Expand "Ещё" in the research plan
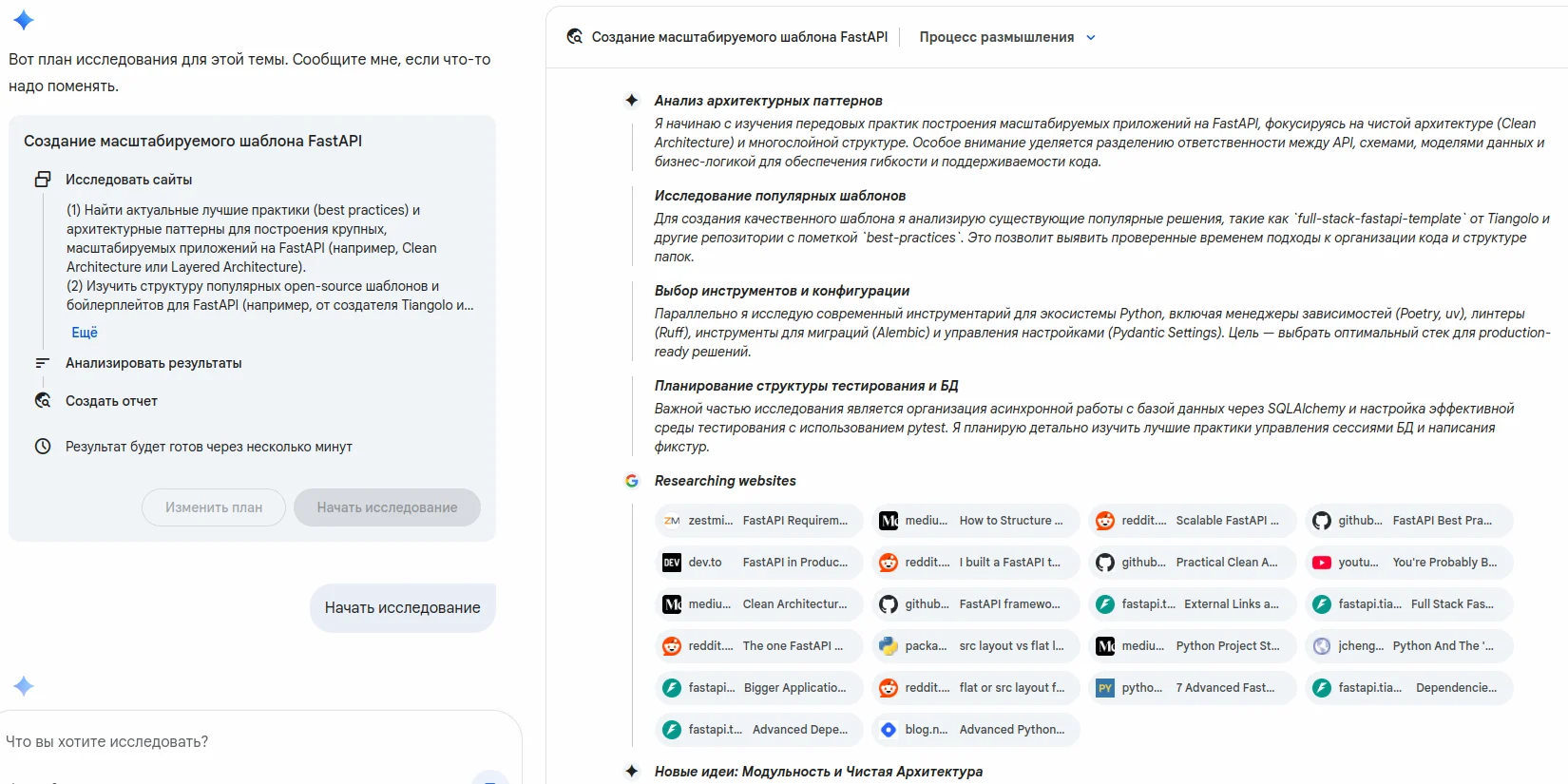 [x=84, y=332]
